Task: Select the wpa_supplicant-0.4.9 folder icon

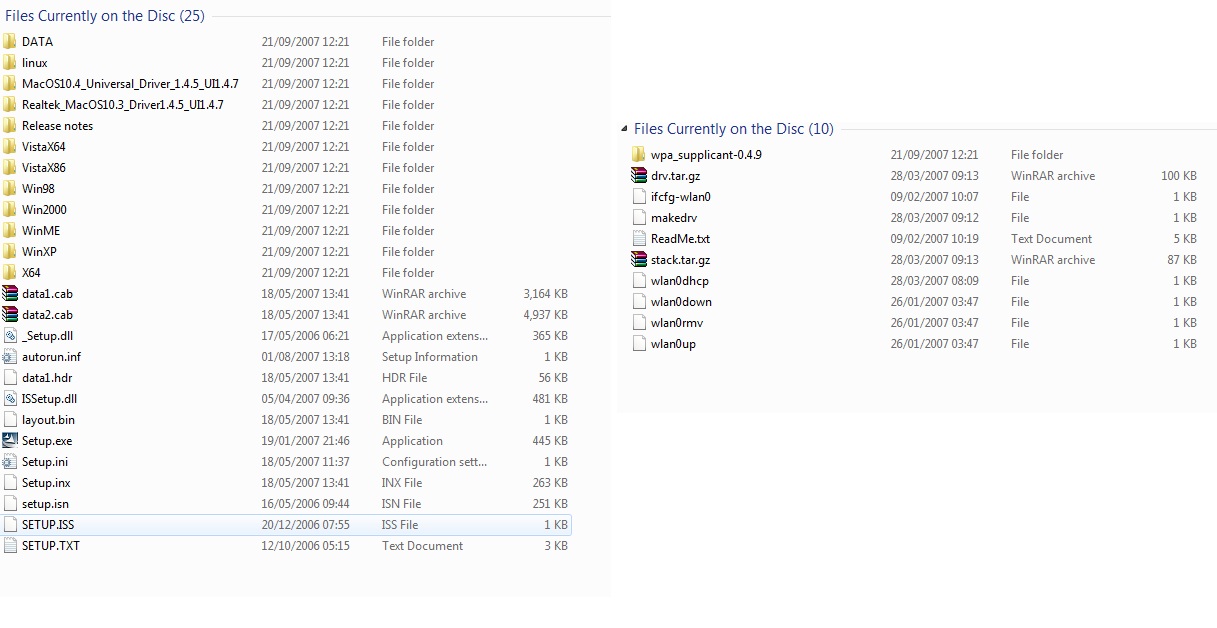Action: 639,155
